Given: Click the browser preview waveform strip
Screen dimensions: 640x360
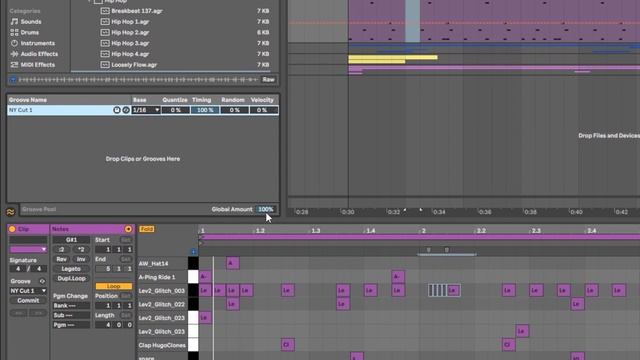Looking at the screenshot, I should point(138,80).
